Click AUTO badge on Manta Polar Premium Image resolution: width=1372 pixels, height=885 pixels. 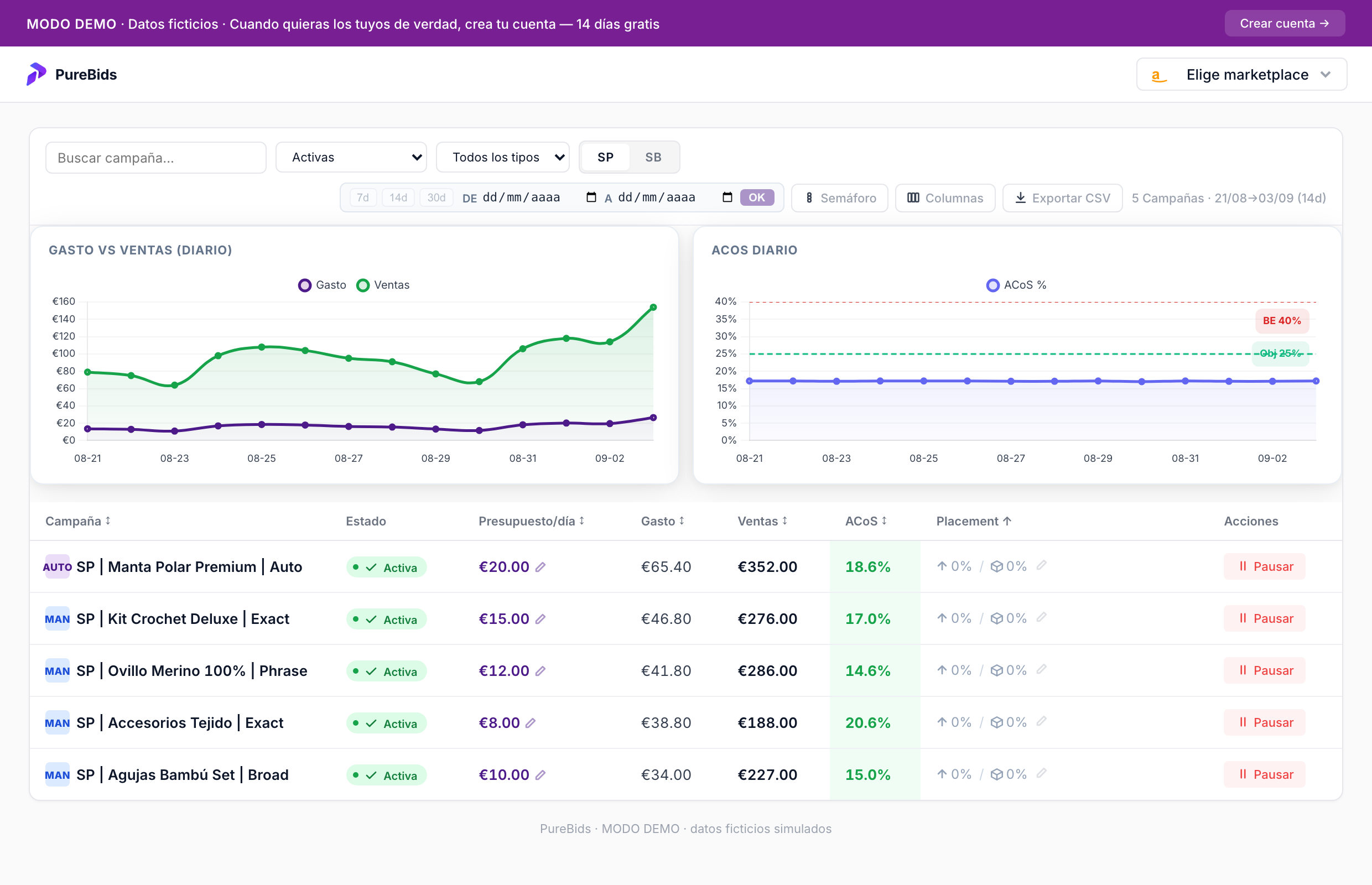(x=58, y=566)
